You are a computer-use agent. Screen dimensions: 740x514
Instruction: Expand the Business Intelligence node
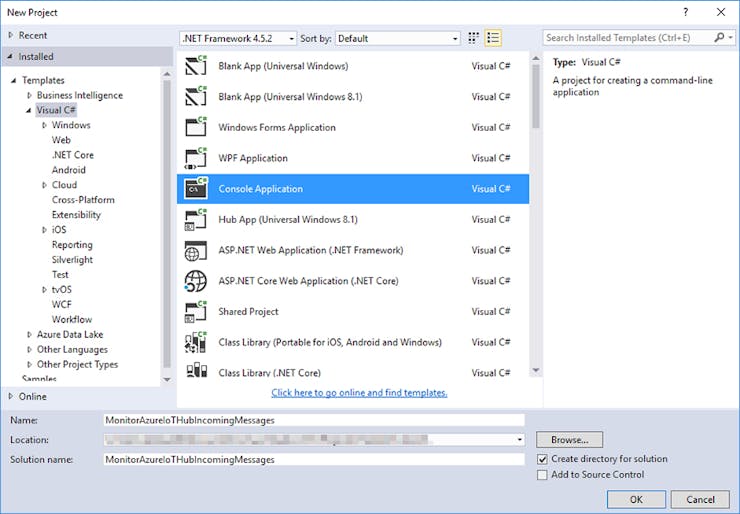pos(29,95)
